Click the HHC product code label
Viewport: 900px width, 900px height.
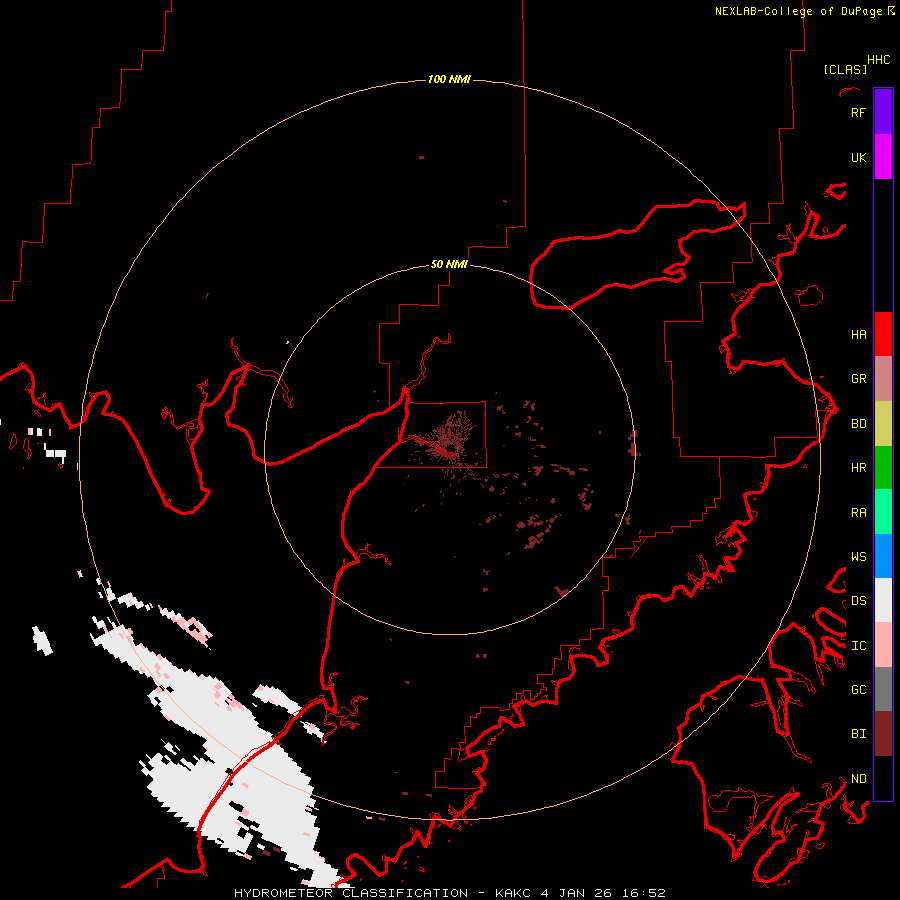coord(878,60)
